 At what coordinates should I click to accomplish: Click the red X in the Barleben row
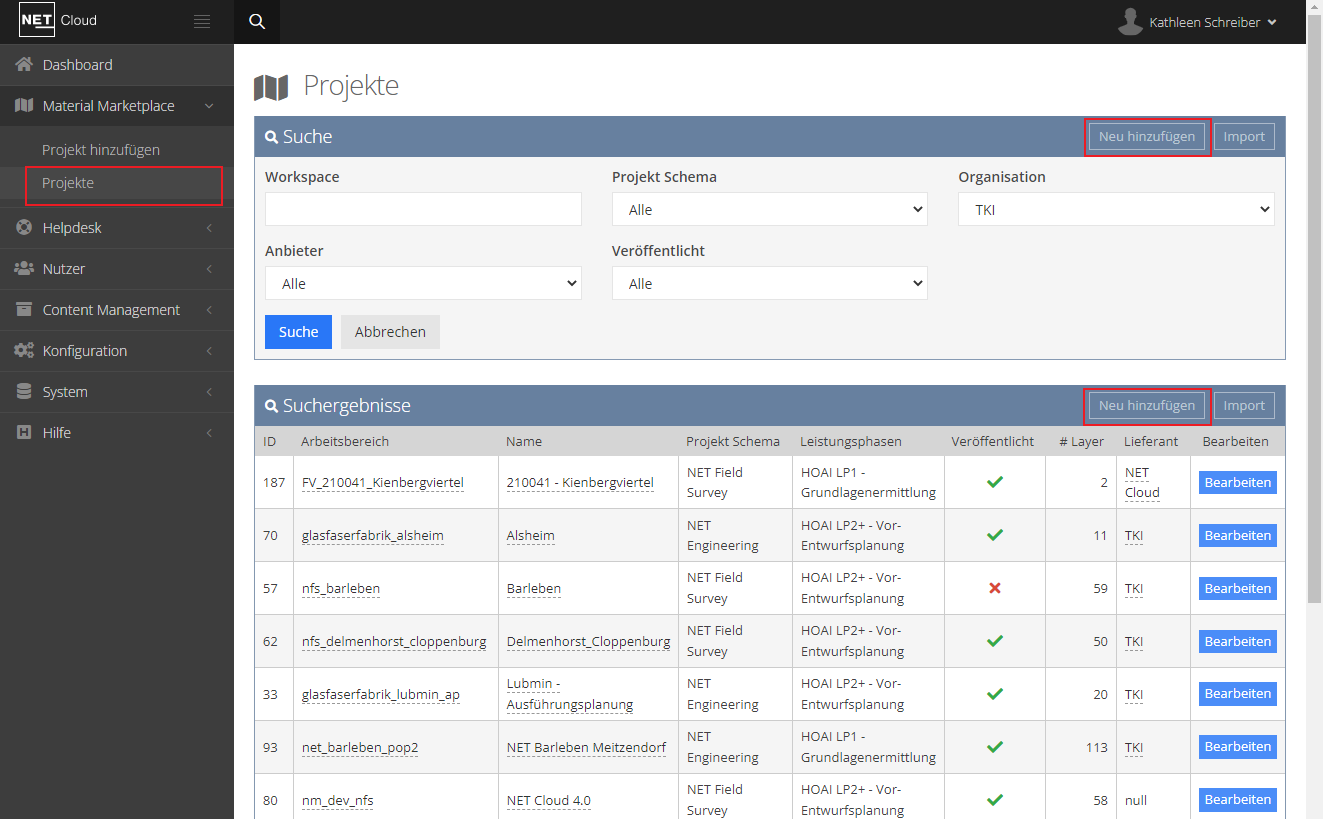coord(994,588)
